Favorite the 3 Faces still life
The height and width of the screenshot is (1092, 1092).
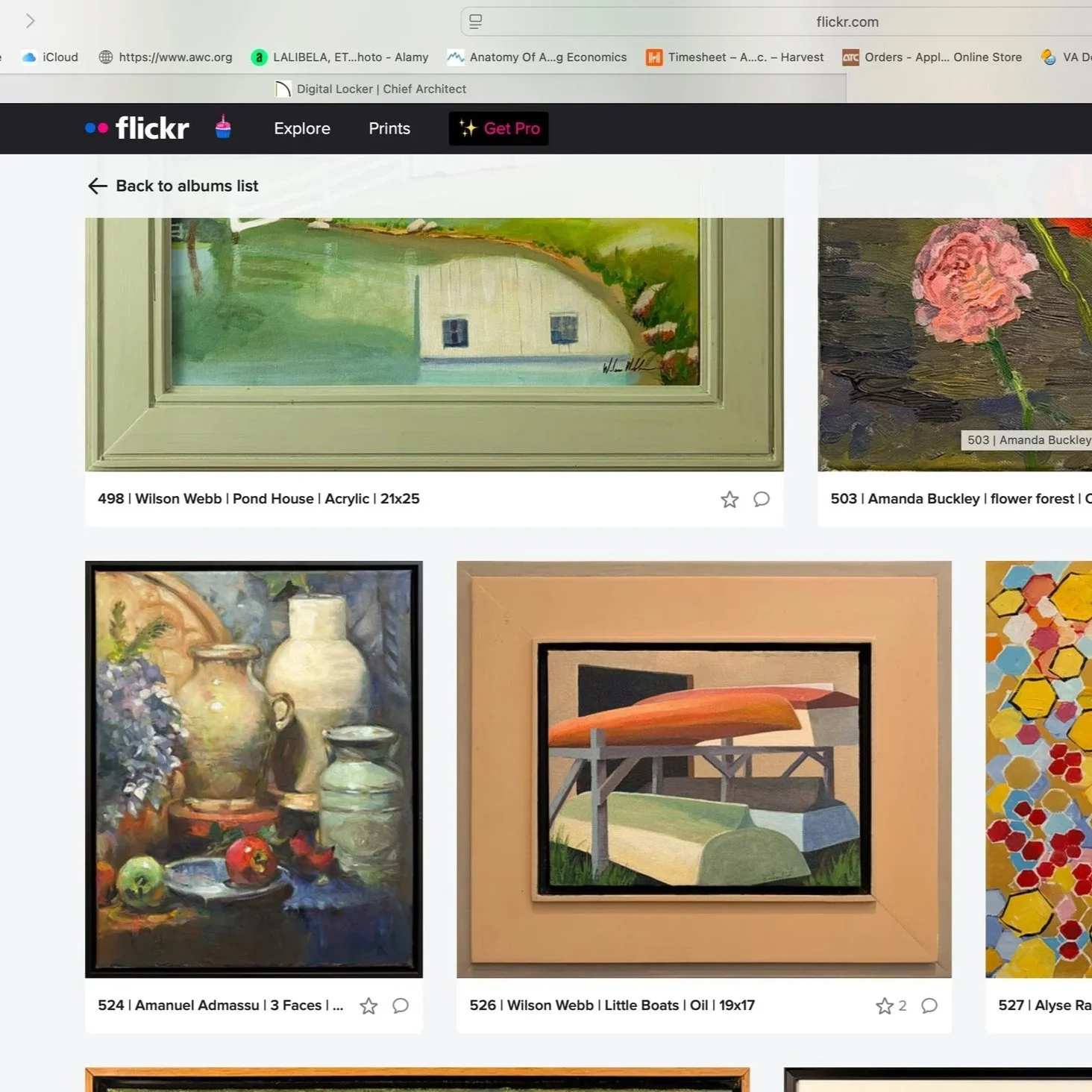pyautogui.click(x=368, y=1005)
